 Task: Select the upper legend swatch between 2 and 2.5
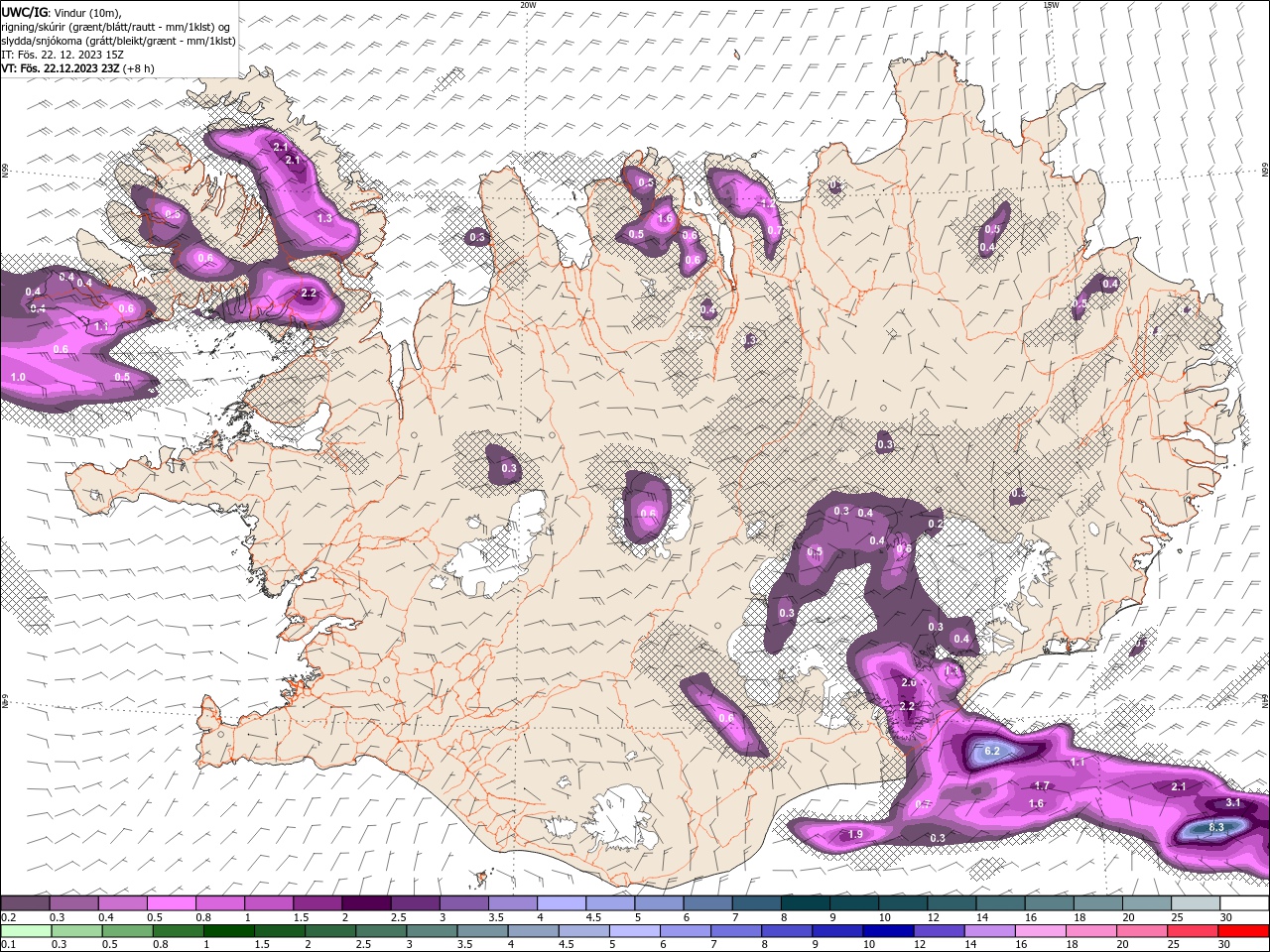(366, 903)
